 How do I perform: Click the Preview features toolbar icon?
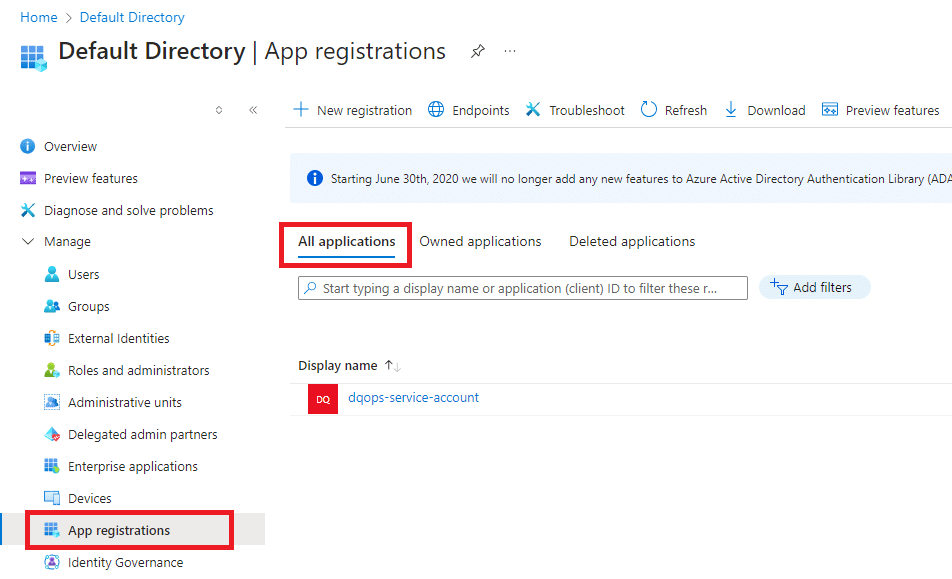coord(830,109)
